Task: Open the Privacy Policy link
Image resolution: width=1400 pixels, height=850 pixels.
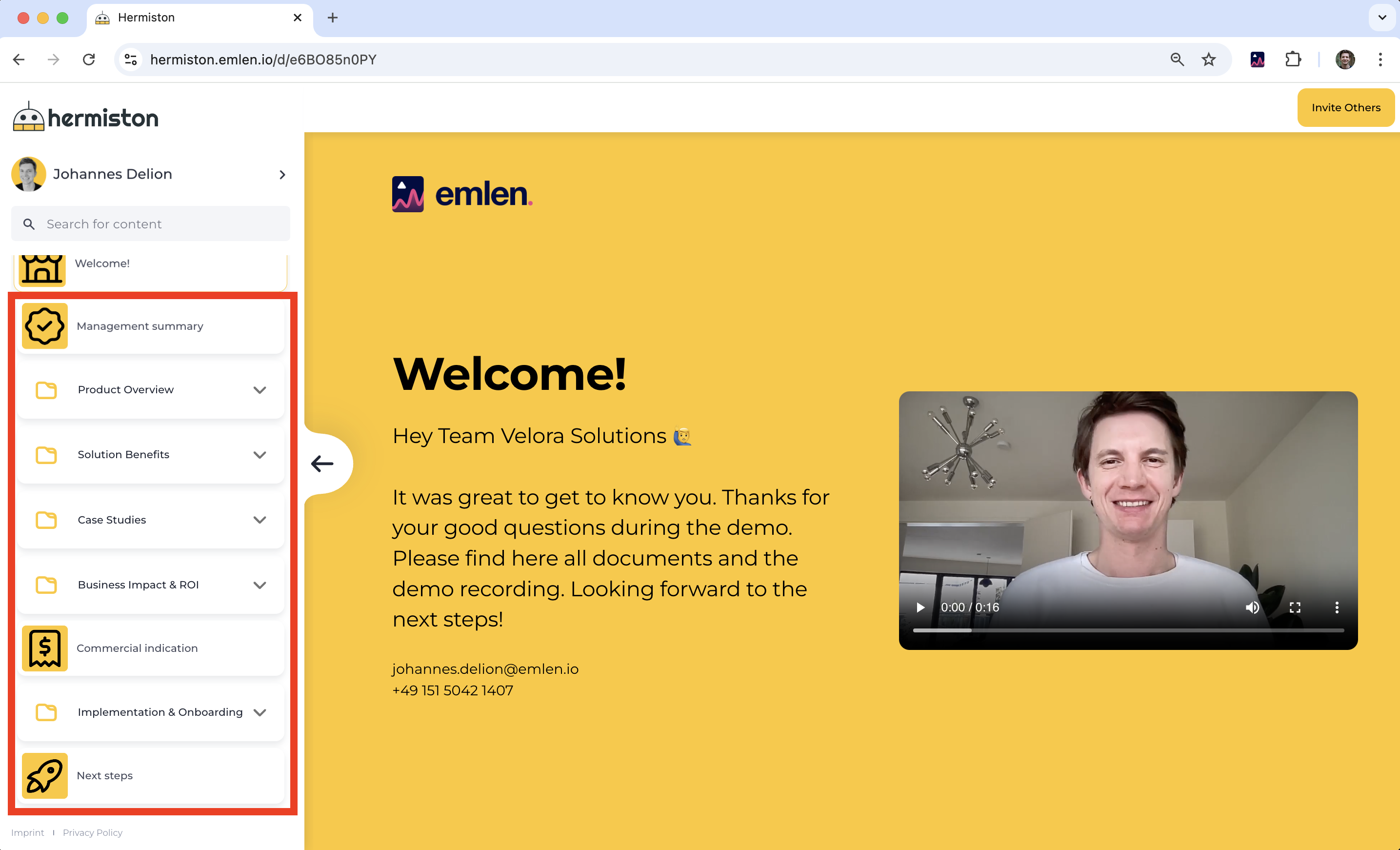Action: (92, 832)
